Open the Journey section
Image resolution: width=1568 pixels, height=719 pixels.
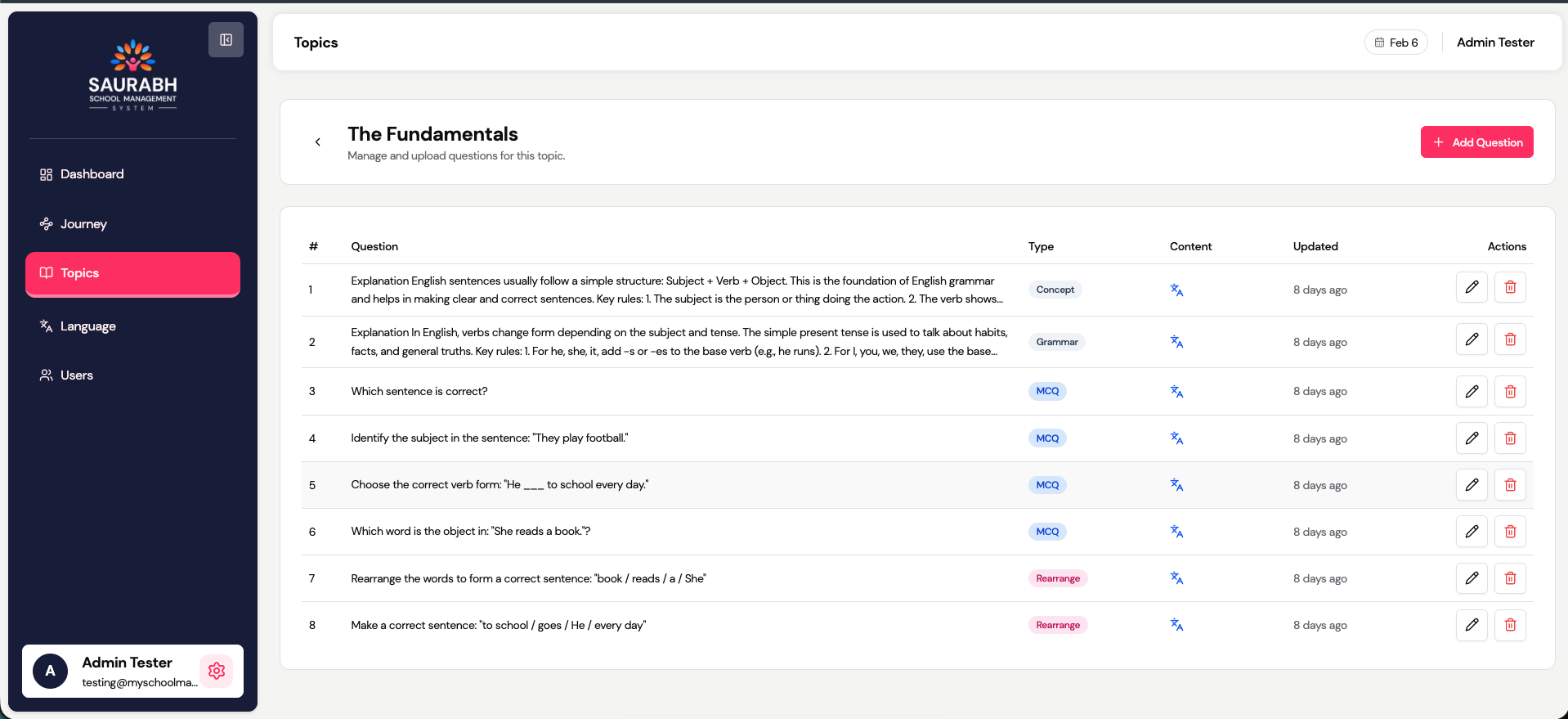pos(83,224)
